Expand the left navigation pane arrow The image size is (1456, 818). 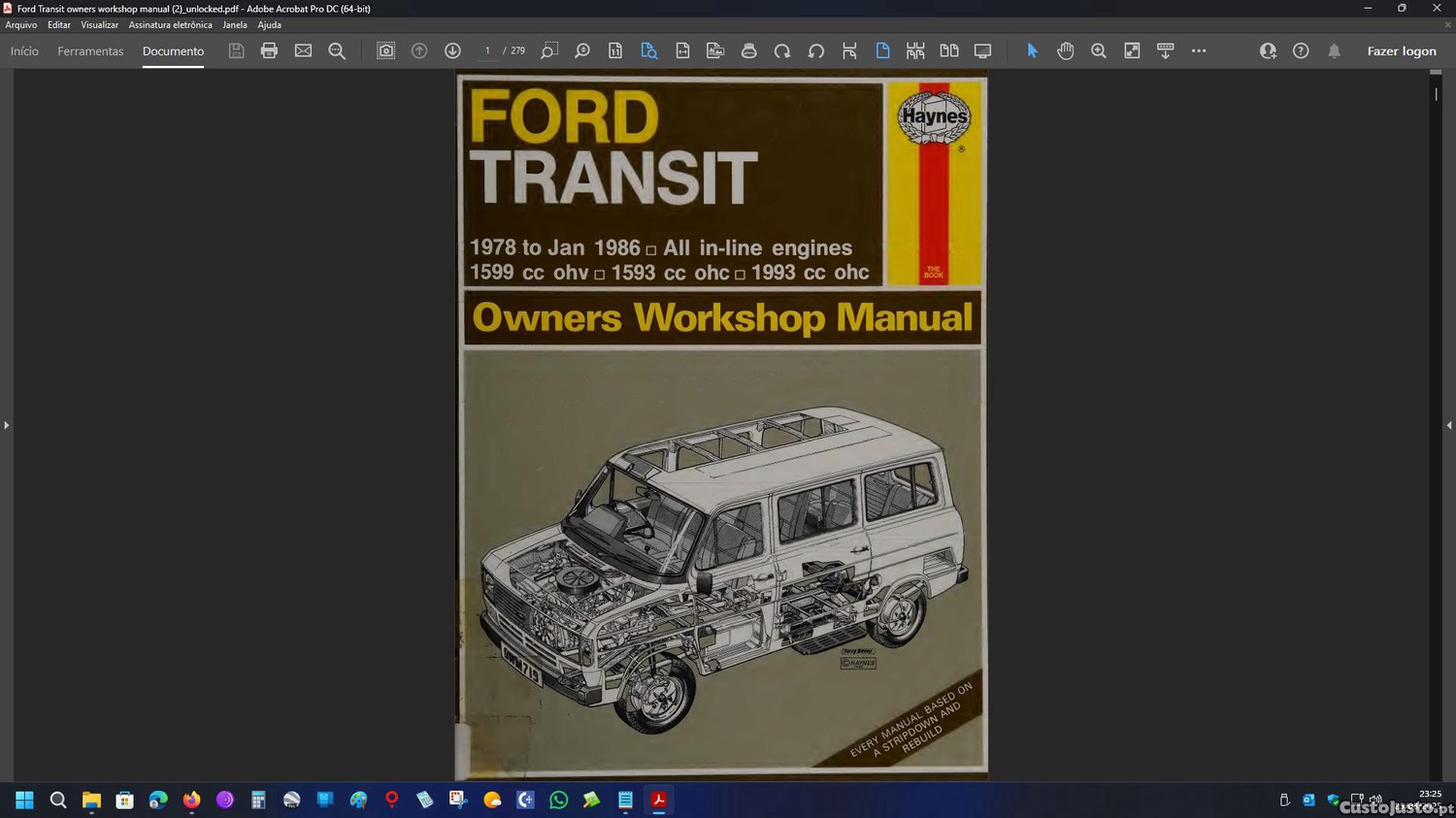pyautogui.click(x=6, y=425)
